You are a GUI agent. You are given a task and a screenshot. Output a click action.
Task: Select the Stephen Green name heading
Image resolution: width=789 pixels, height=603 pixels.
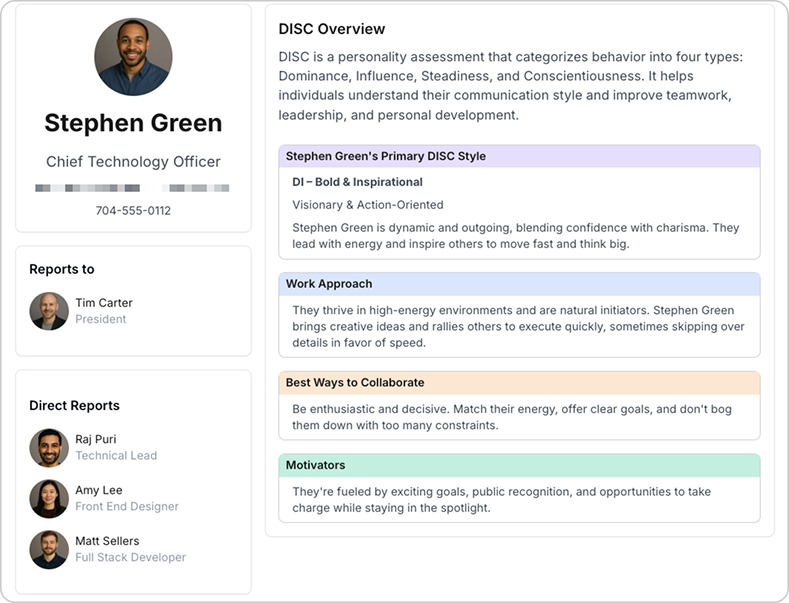133,123
